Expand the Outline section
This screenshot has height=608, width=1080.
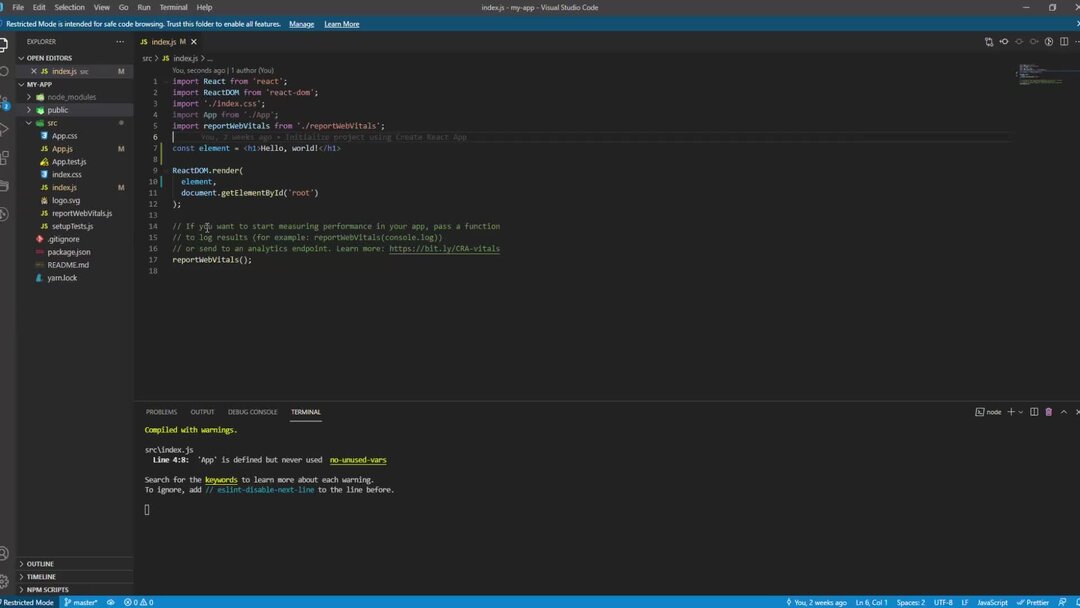(75, 564)
